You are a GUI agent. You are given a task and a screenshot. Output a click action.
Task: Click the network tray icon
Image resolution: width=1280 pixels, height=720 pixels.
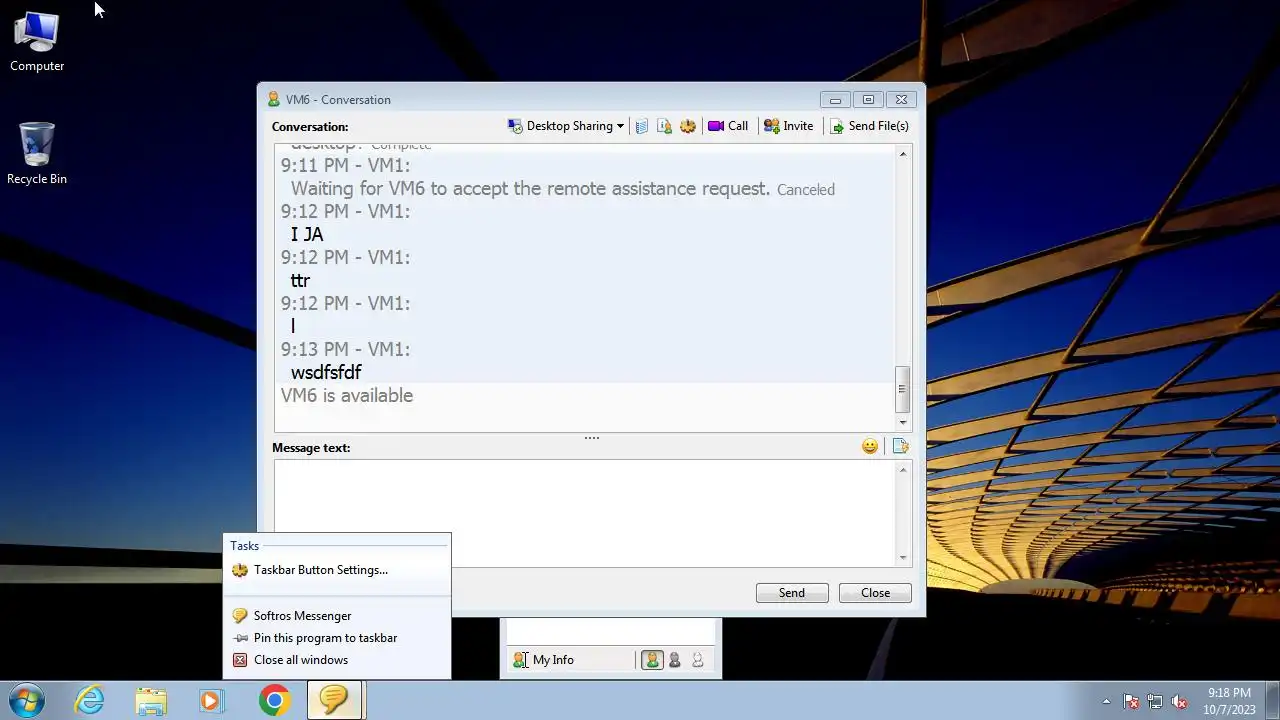[x=1155, y=701]
